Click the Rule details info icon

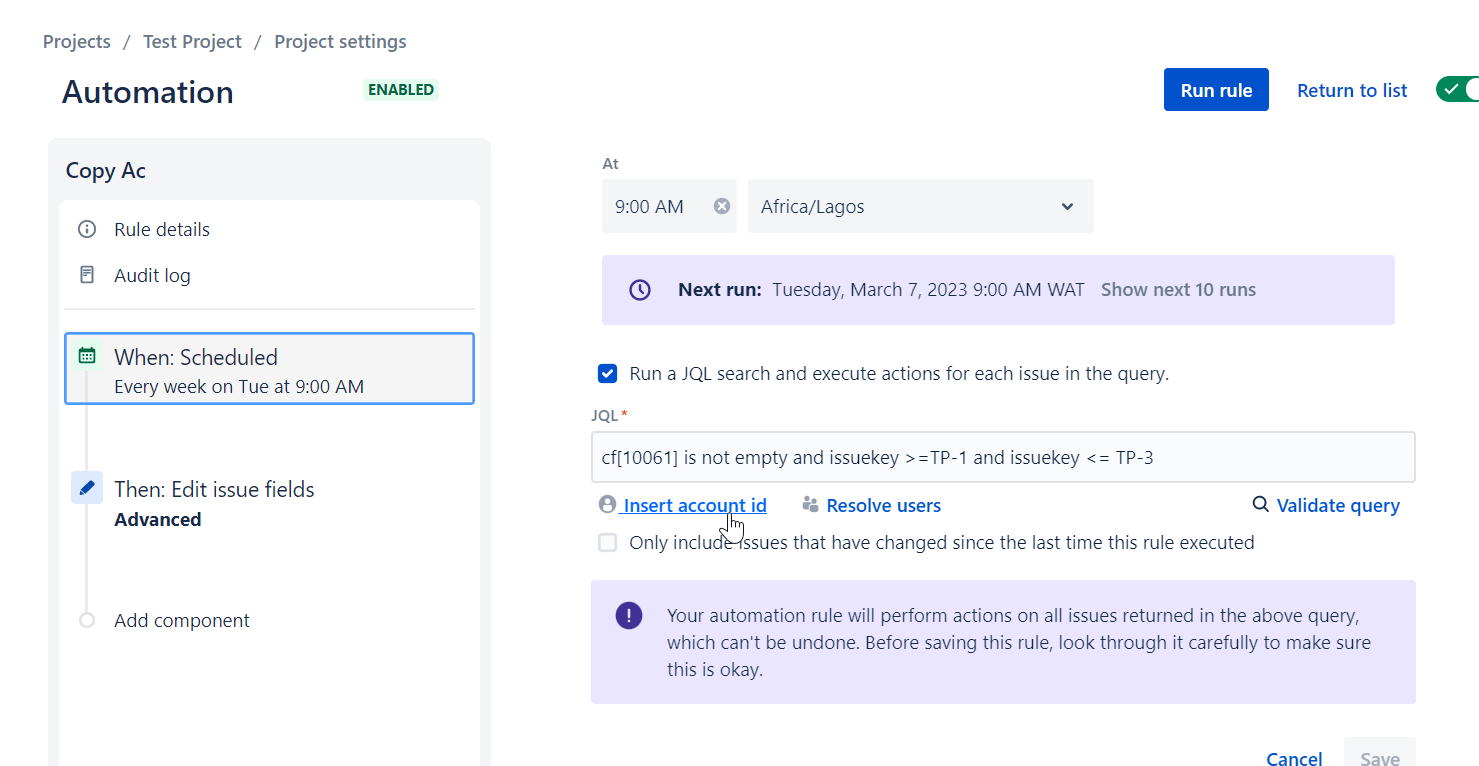click(87, 230)
